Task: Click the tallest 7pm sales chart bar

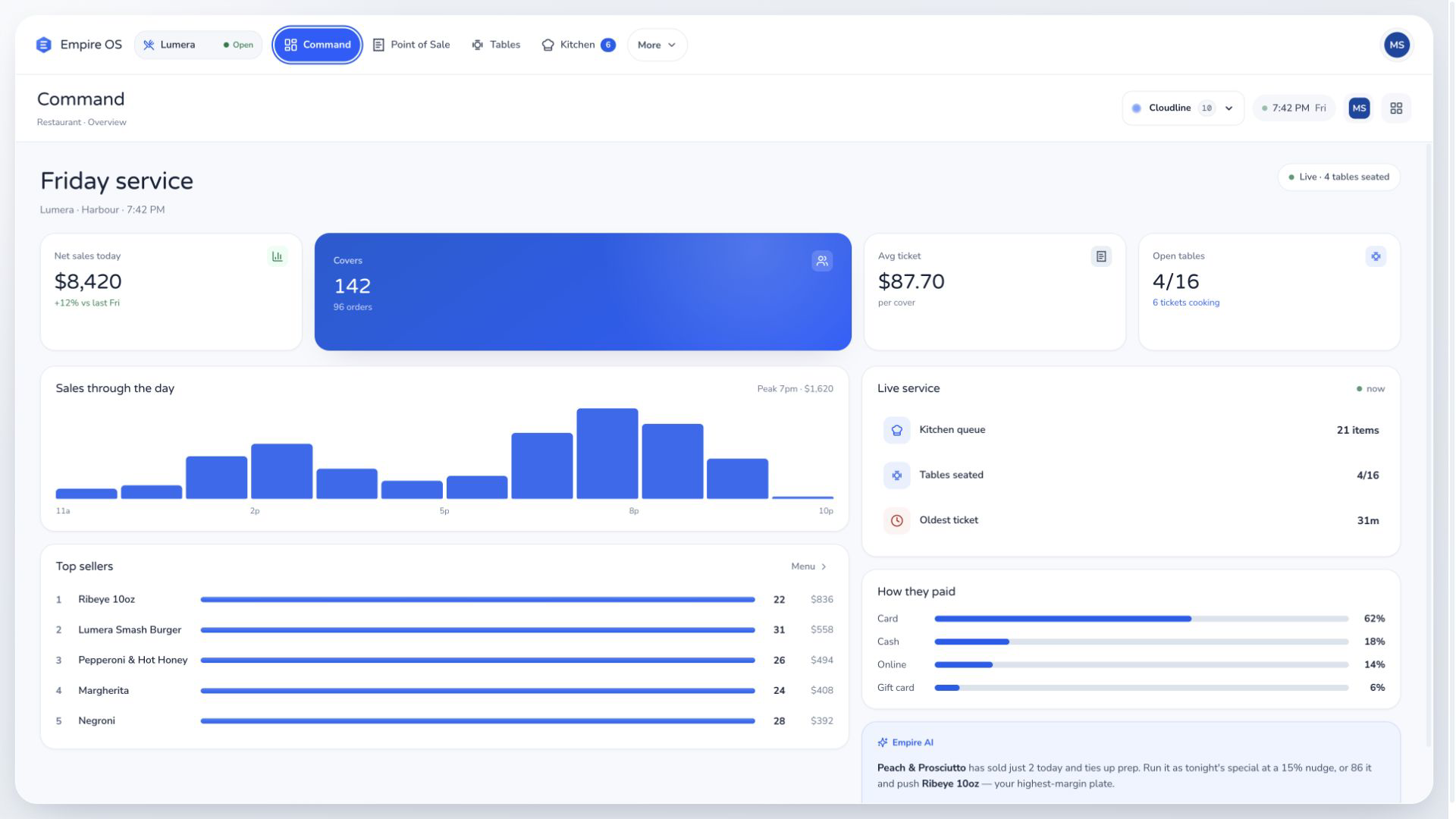Action: pyautogui.click(x=607, y=453)
